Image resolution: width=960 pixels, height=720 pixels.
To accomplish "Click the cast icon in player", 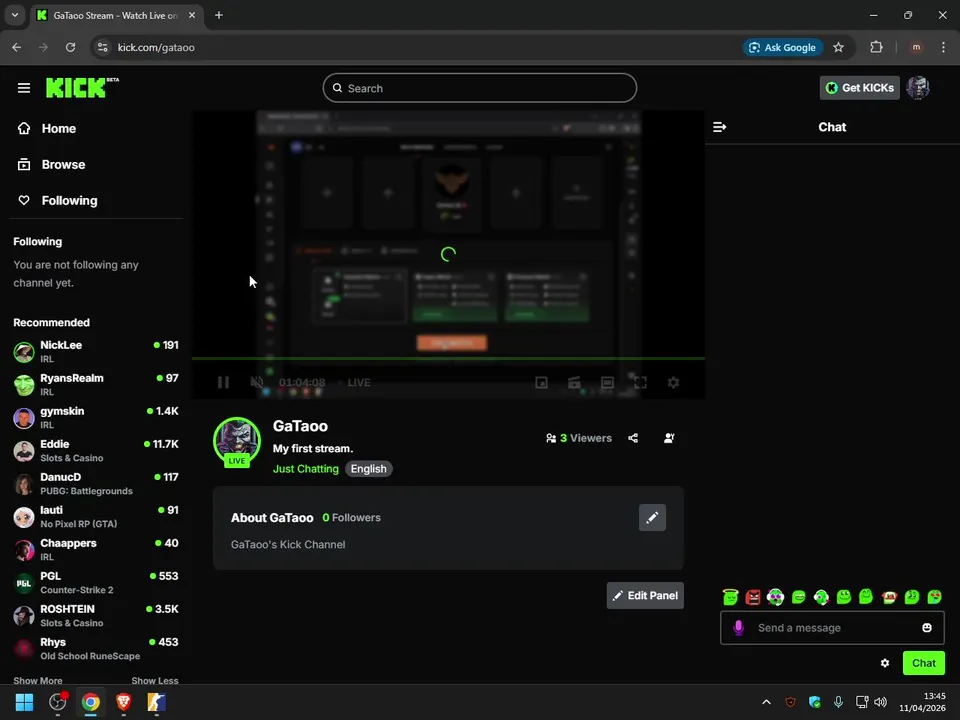I will 574,383.
